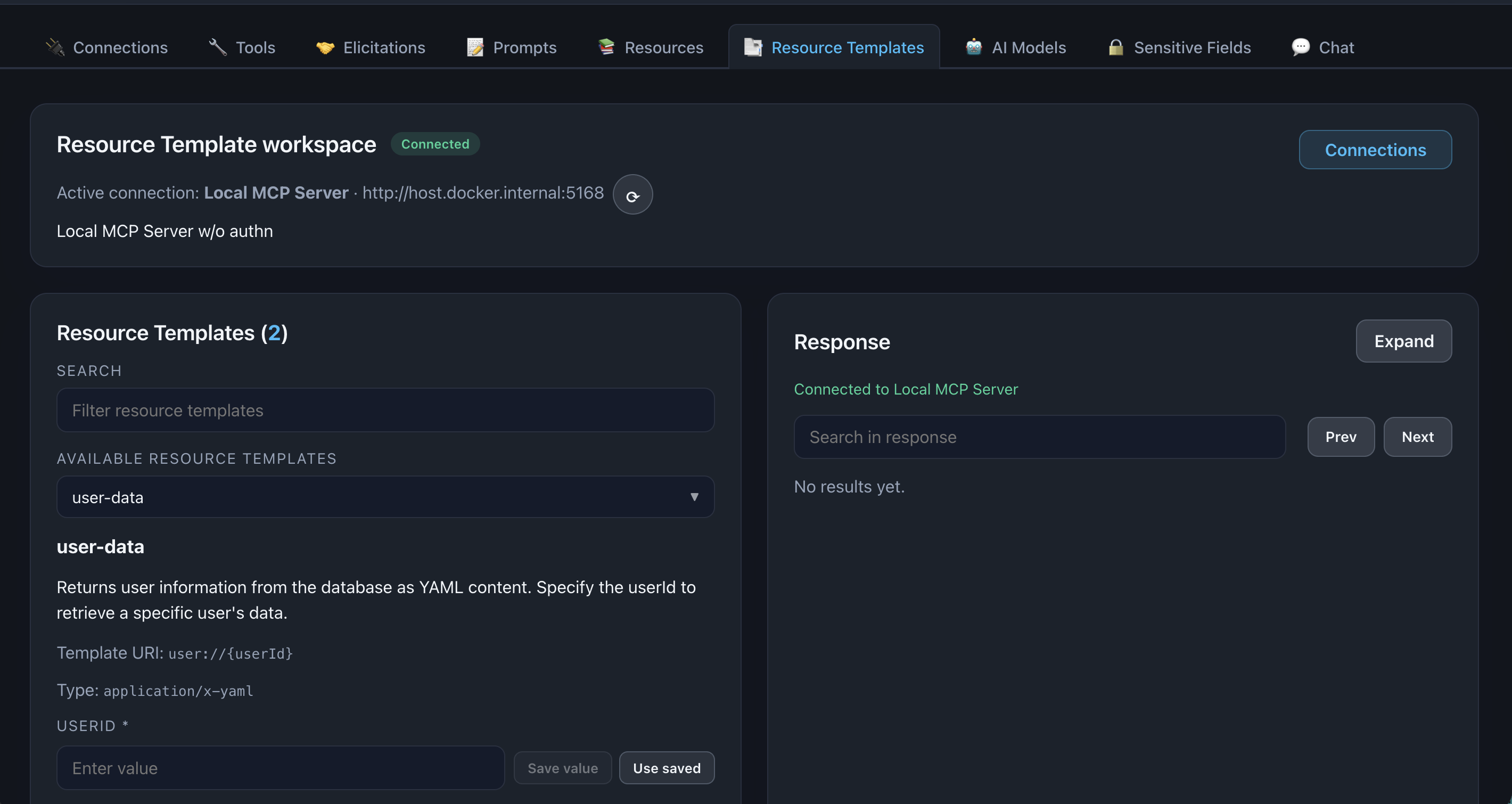This screenshot has width=1512, height=804.
Task: Focus the Filter resource templates field
Action: (385, 409)
